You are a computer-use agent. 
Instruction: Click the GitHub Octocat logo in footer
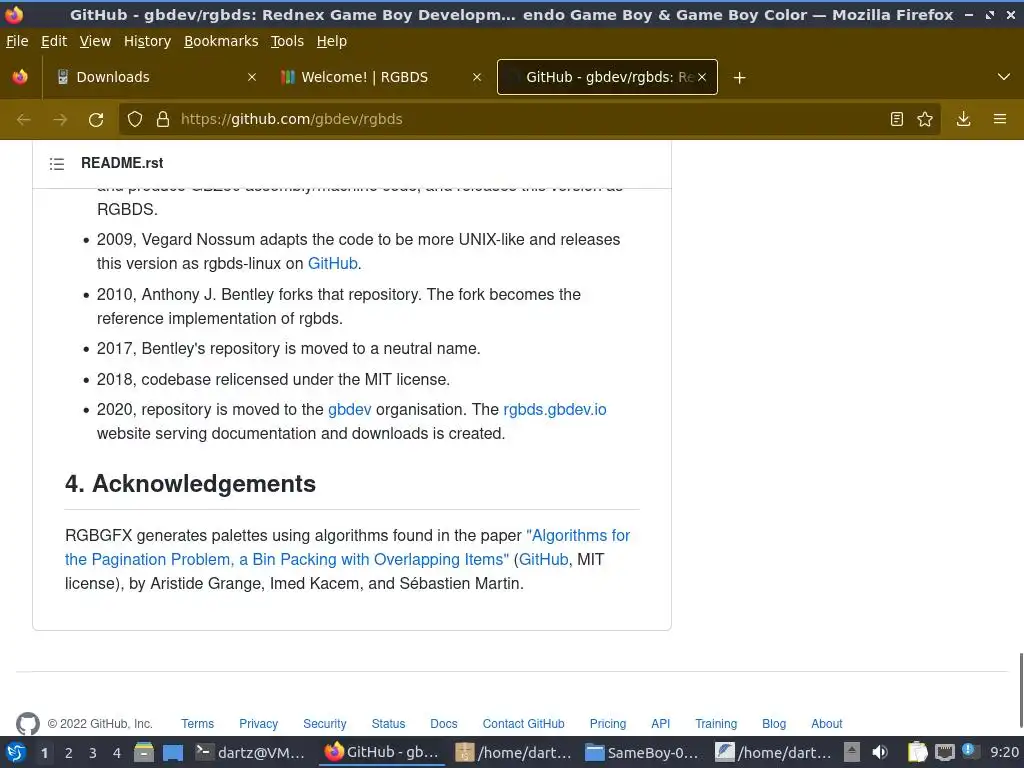pos(27,724)
